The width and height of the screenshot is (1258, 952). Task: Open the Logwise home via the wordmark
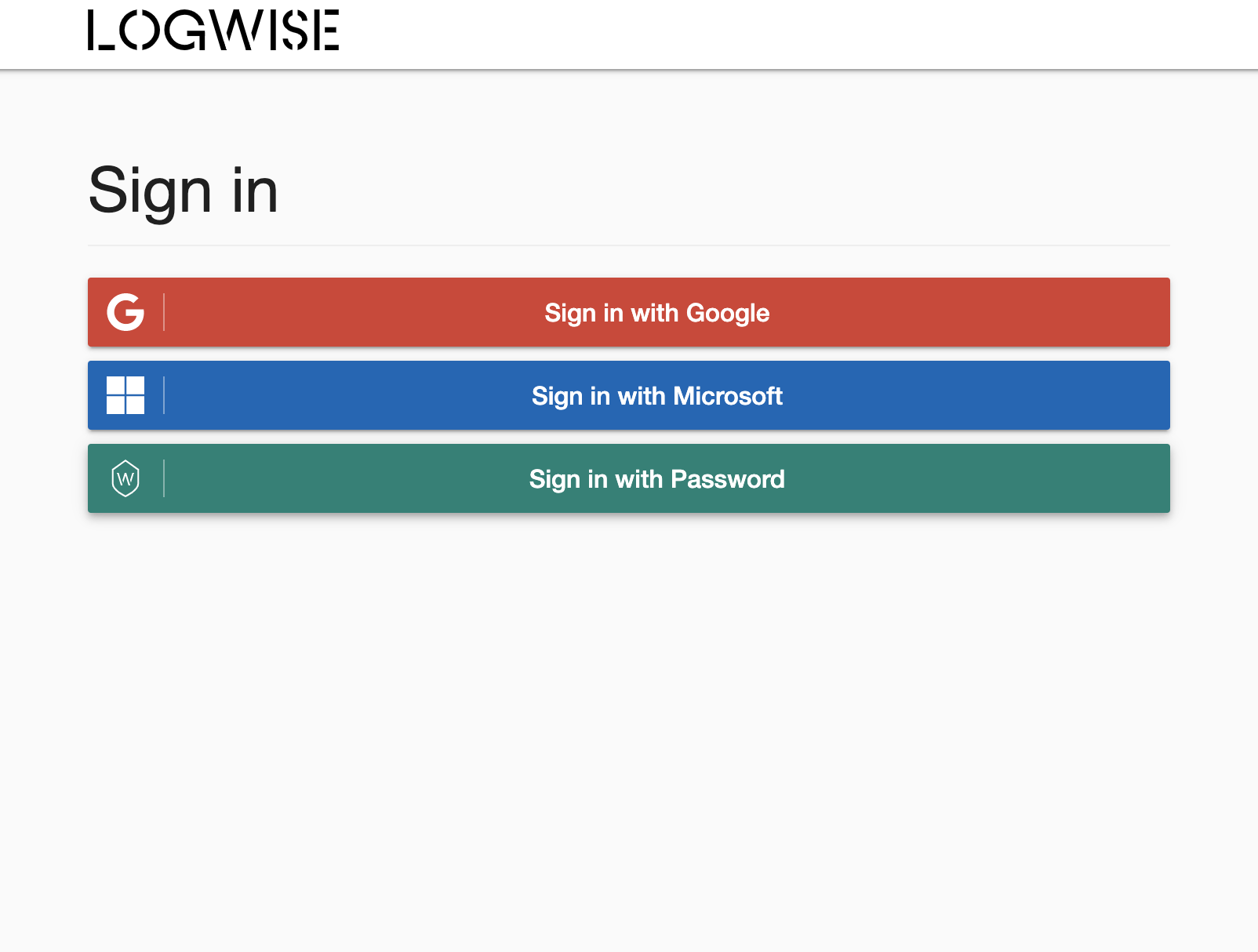(x=213, y=31)
